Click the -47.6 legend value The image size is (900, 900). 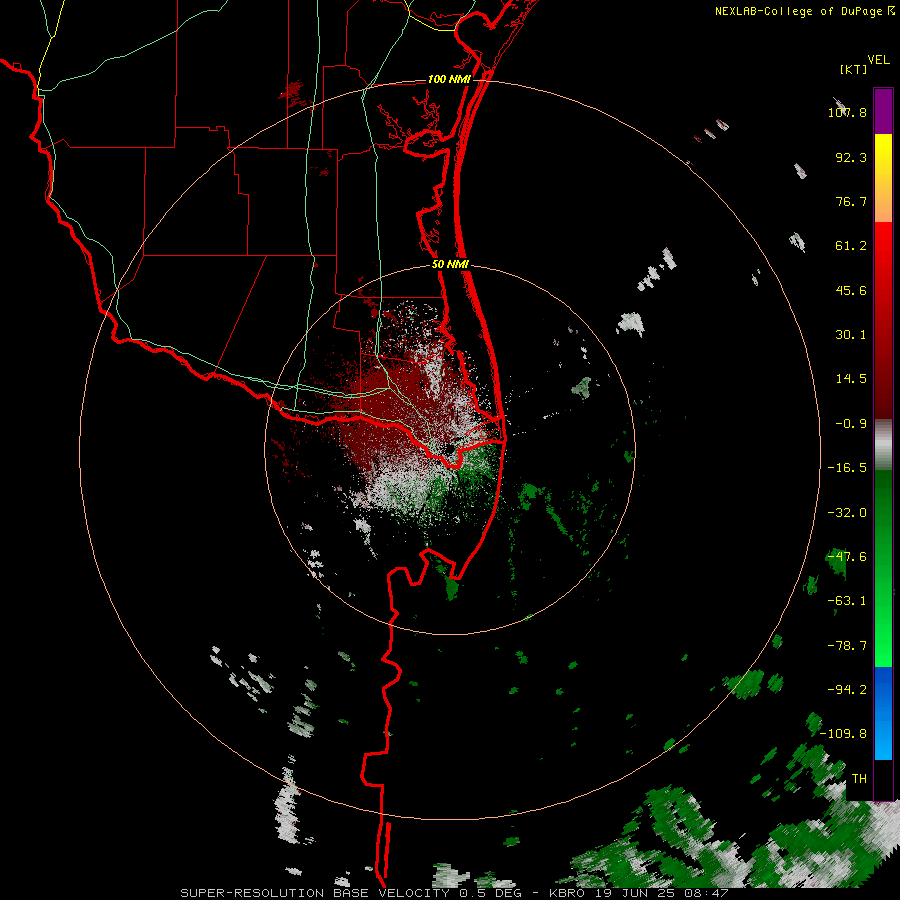point(847,557)
